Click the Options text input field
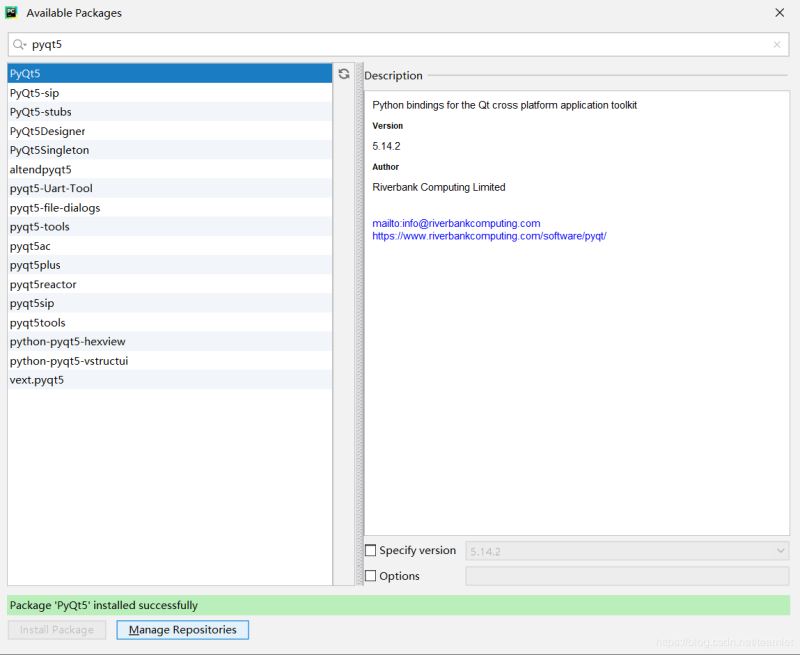This screenshot has height=655, width=800. [x=627, y=576]
